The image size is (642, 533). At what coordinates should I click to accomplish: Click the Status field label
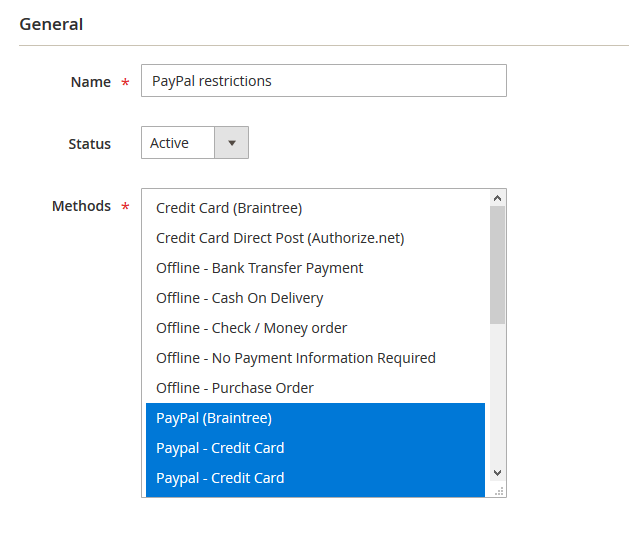pyautogui.click(x=89, y=144)
